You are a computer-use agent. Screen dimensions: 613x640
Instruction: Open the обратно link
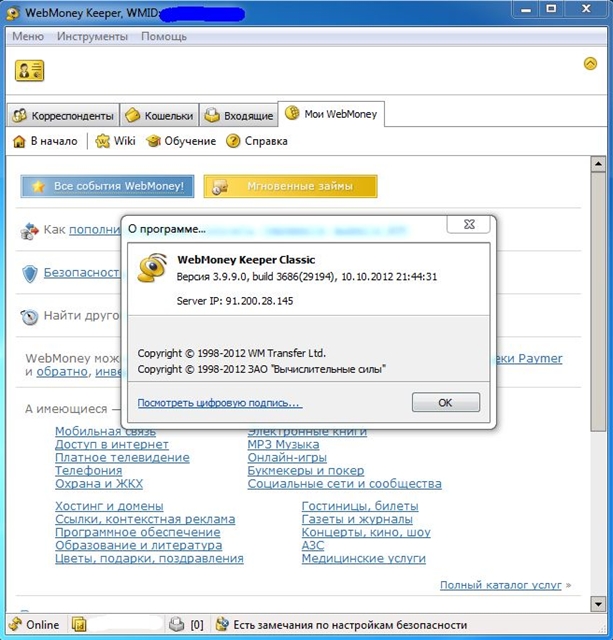coord(62,372)
